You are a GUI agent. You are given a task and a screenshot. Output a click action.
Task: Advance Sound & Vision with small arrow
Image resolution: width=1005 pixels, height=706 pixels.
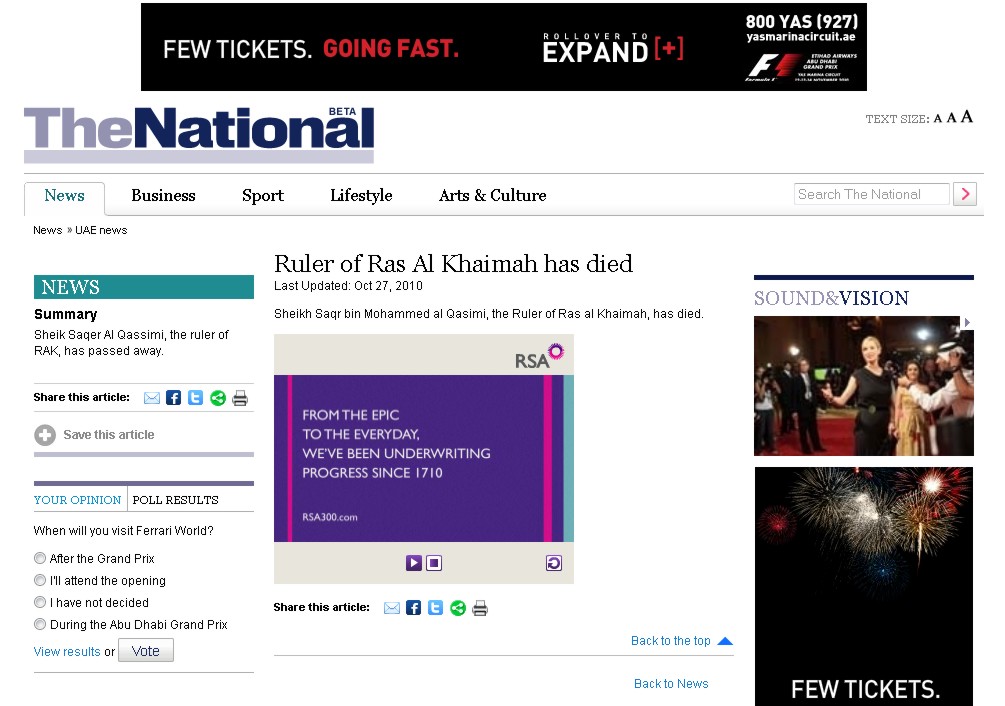[x=967, y=322]
